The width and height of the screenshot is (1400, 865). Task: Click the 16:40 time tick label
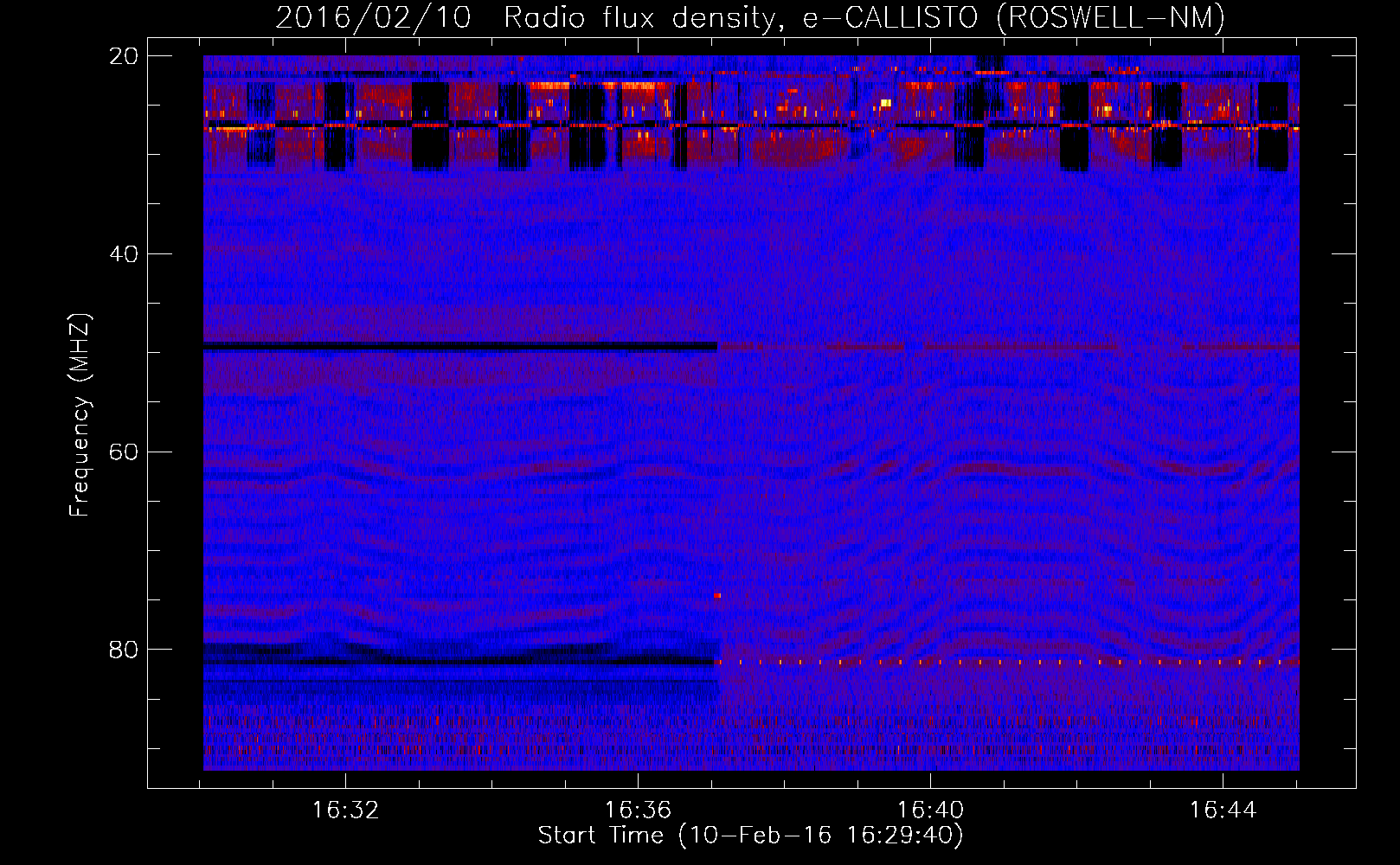930,811
